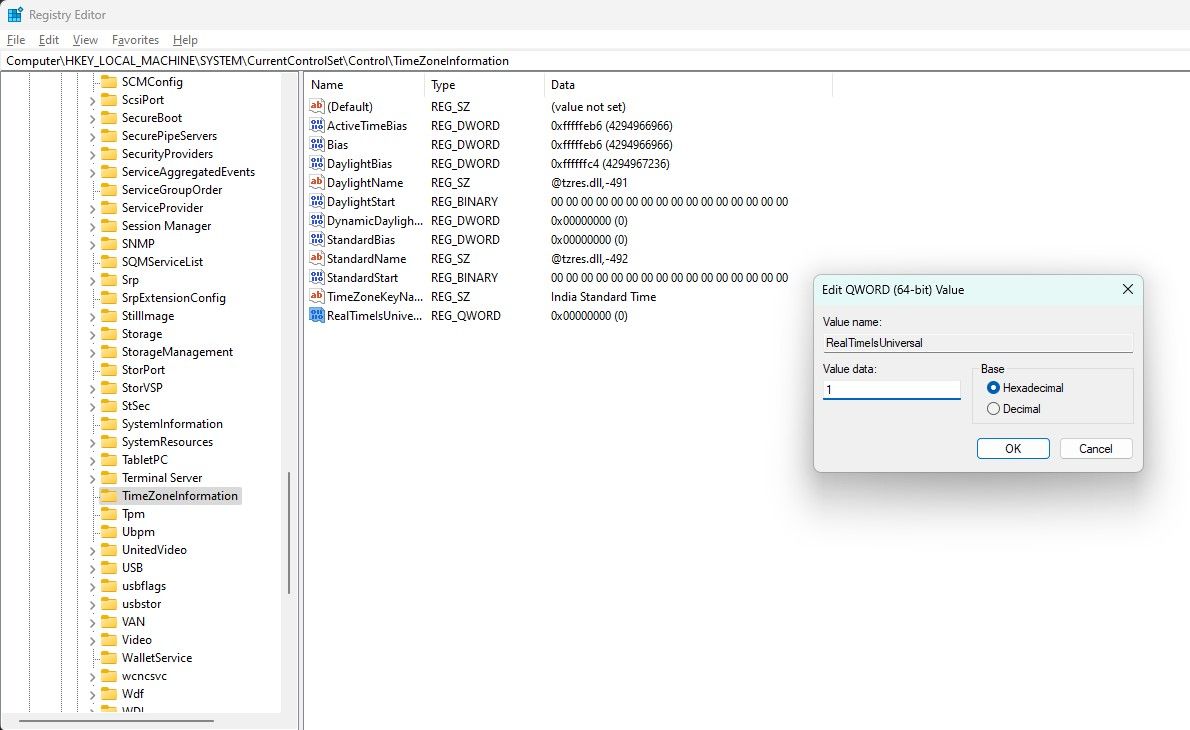
Task: Click OK to save the QWORD value
Action: (1013, 448)
